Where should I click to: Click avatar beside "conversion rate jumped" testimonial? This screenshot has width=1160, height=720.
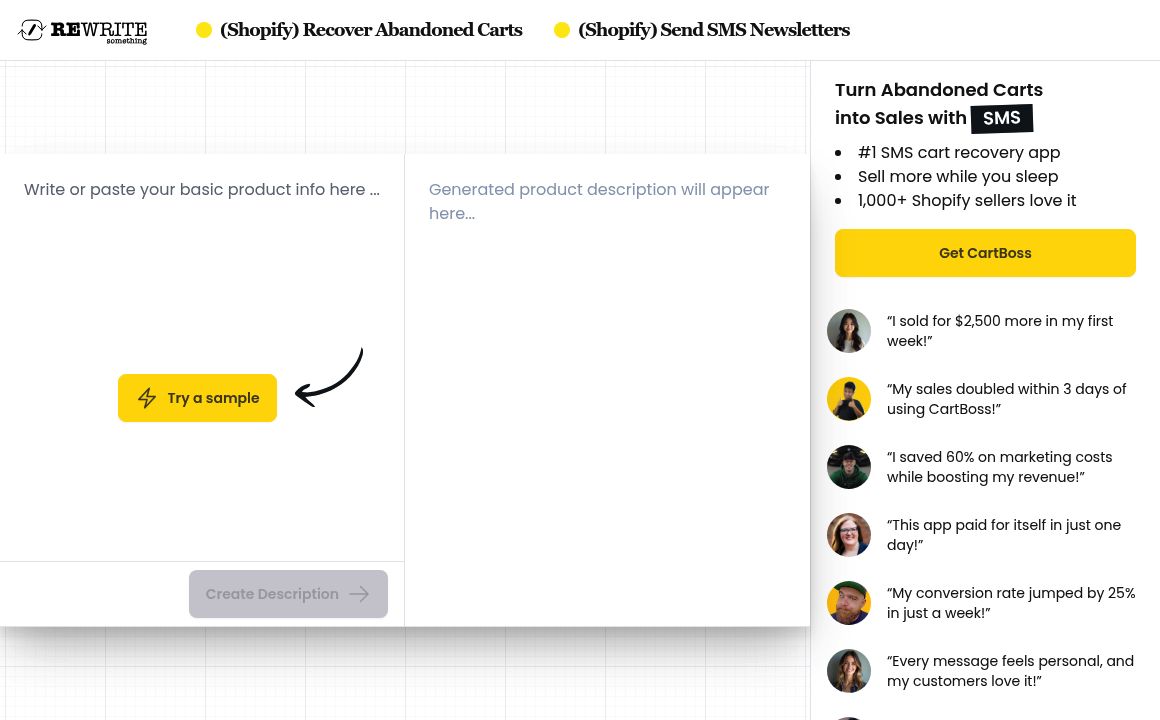pyautogui.click(x=849, y=603)
